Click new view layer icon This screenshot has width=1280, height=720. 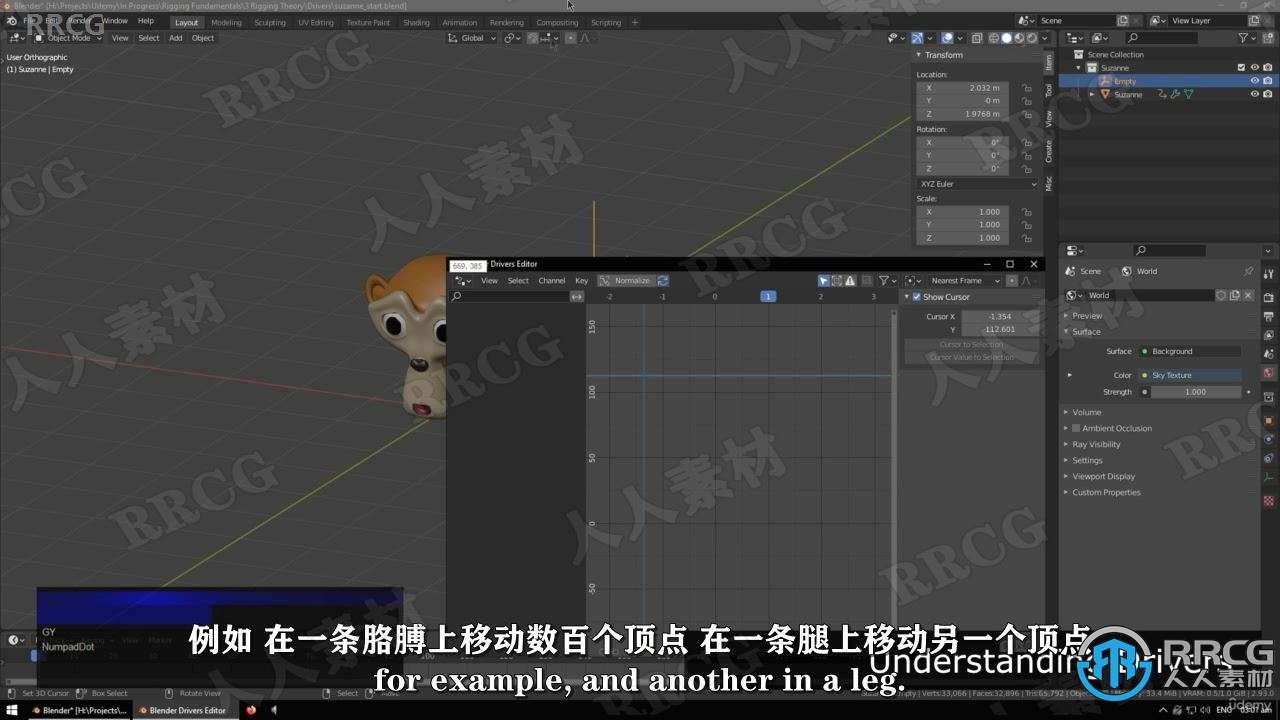point(1252,20)
